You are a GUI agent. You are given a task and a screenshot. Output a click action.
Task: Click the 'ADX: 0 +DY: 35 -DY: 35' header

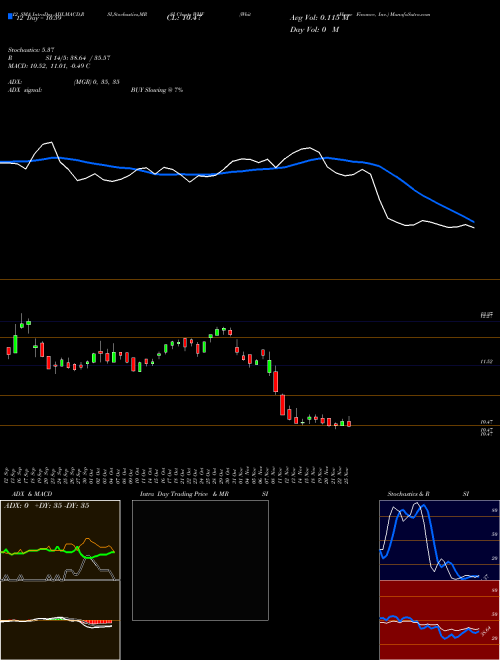tap(46, 506)
